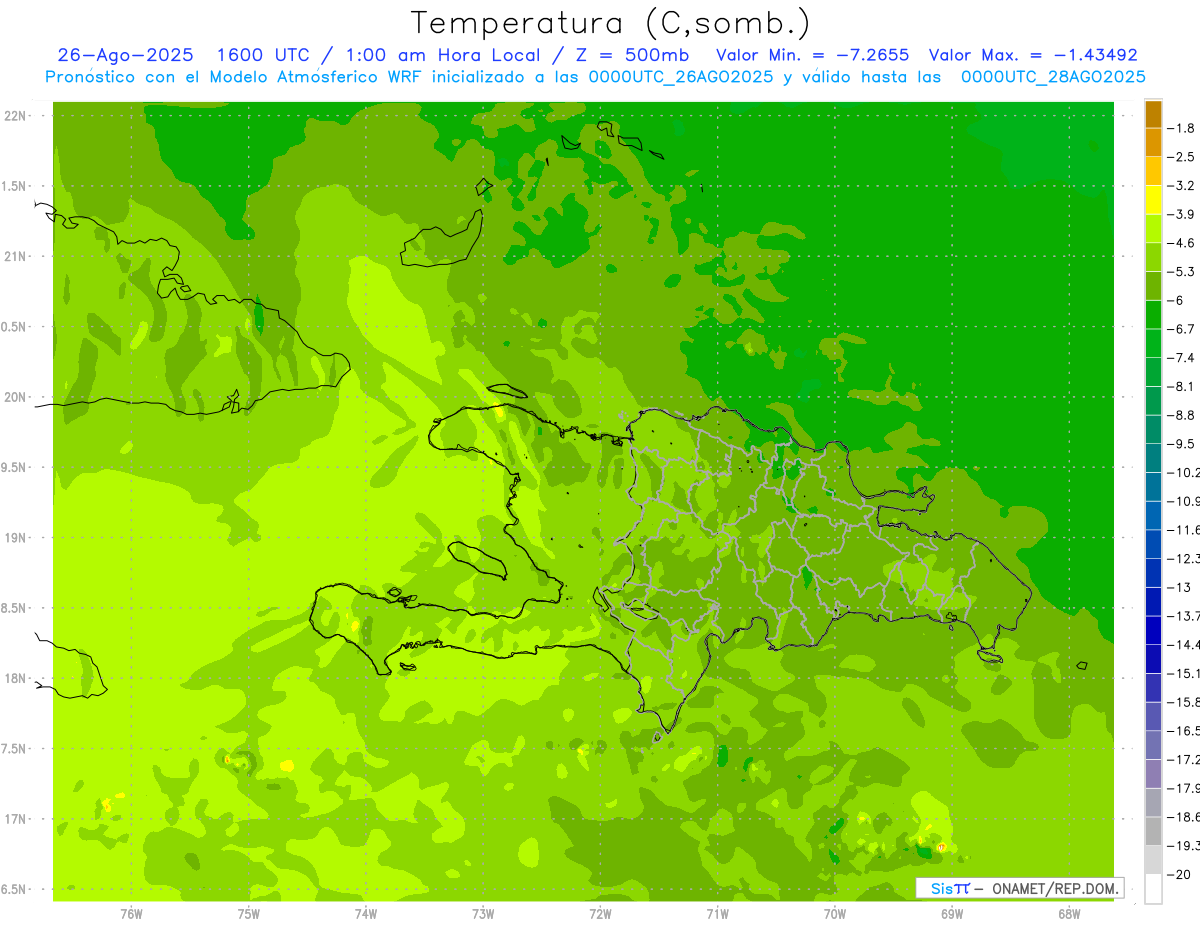Screen dimensions: 1200x927
Task: Click the '20N' latitude label
Action: (x=15, y=397)
